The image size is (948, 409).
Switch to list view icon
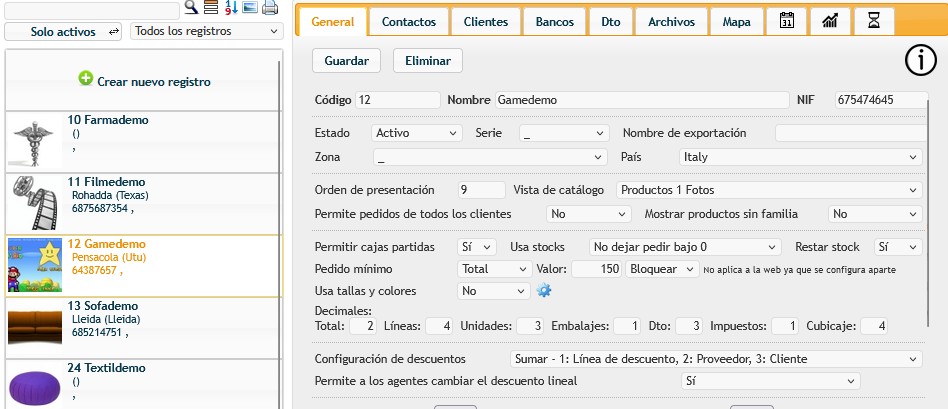pos(210,7)
